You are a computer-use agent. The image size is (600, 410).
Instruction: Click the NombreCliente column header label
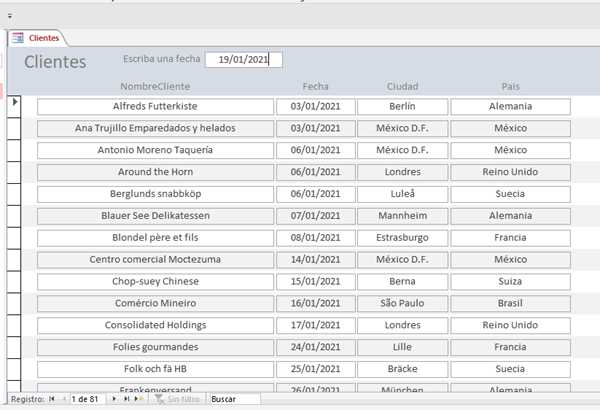point(155,87)
